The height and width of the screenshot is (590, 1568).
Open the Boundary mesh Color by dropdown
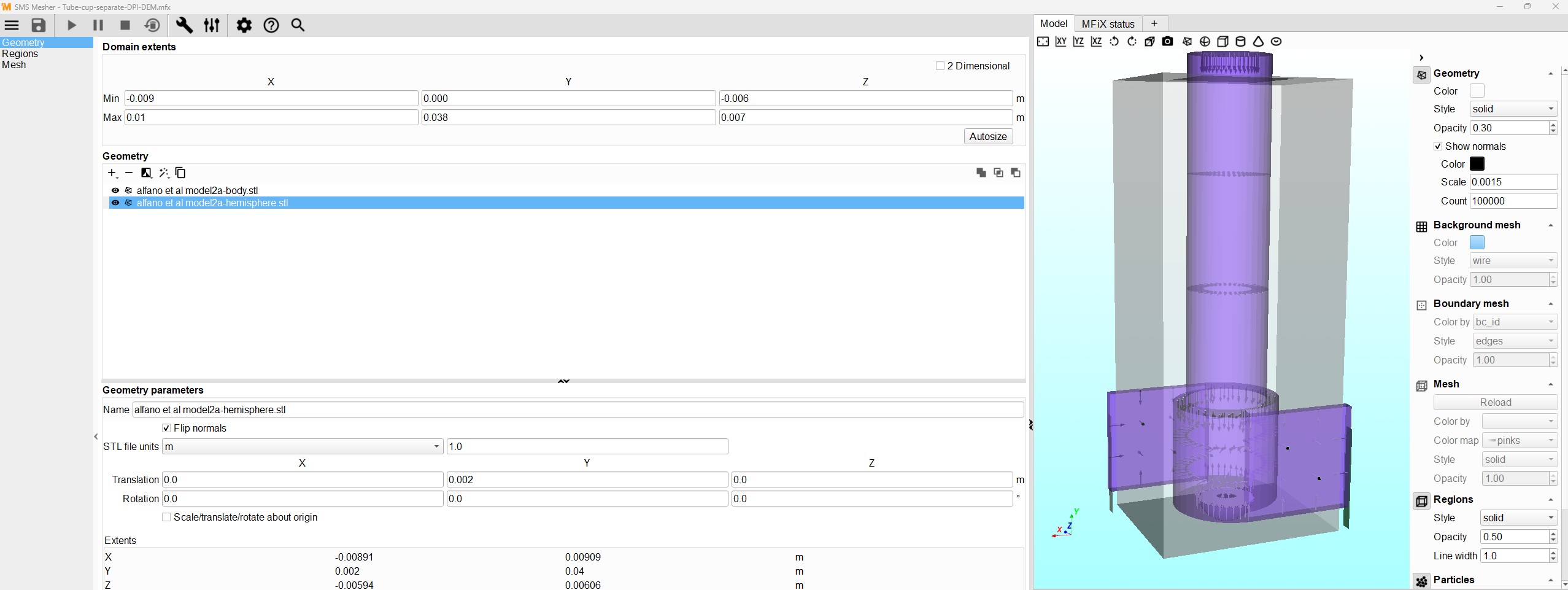1515,322
